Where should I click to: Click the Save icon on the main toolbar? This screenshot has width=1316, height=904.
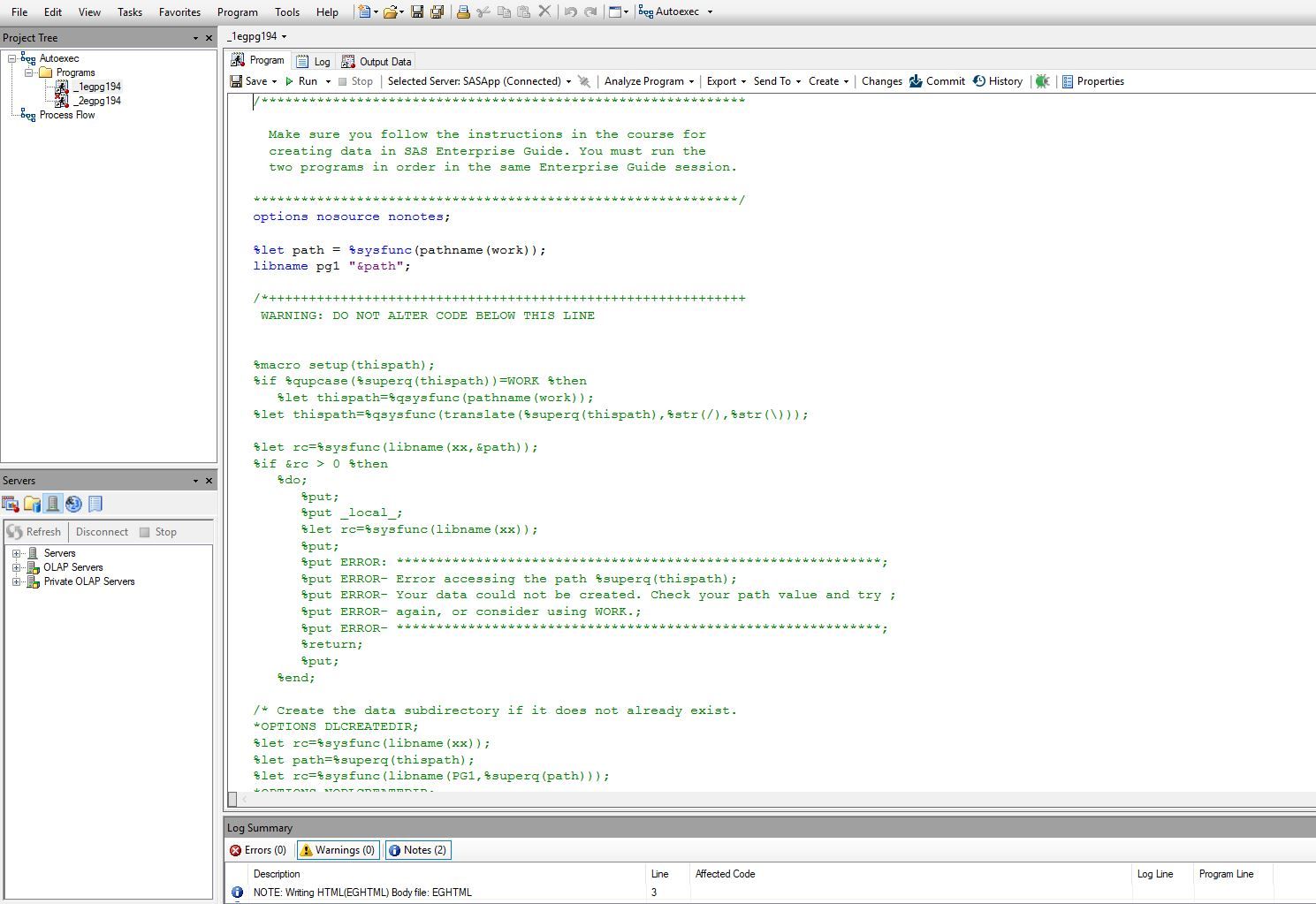coord(416,11)
